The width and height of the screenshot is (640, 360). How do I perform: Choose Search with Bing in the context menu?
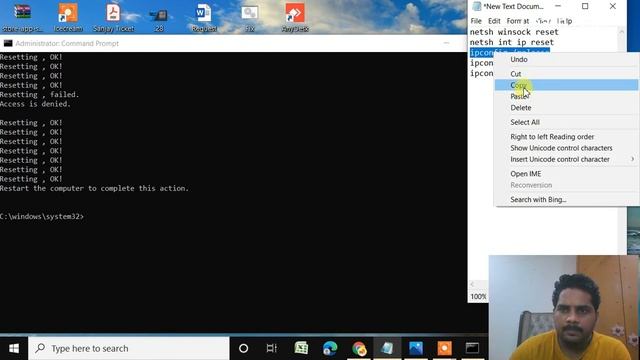[x=567, y=200]
